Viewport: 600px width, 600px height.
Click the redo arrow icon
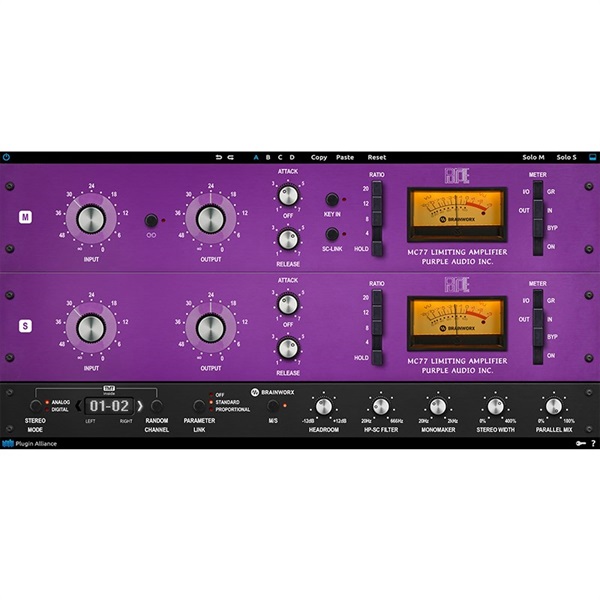[x=230, y=157]
